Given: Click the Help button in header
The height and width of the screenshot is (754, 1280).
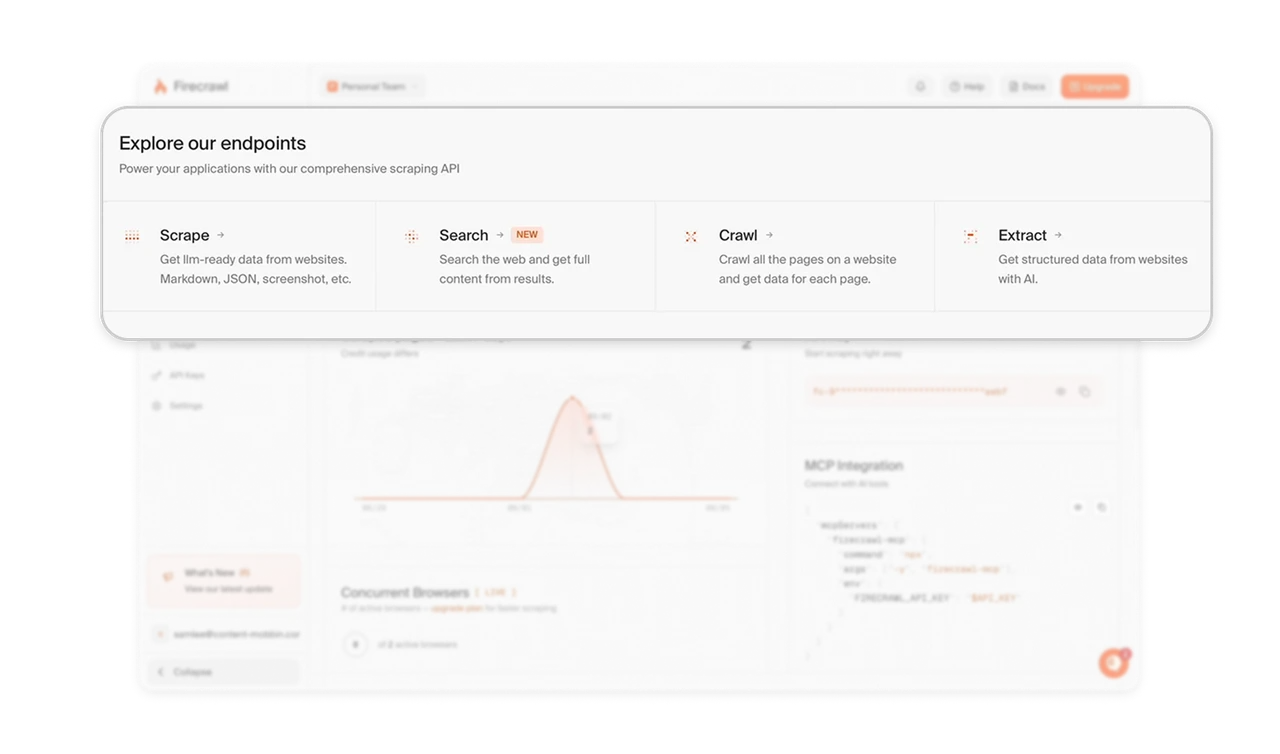Looking at the screenshot, I should [x=967, y=87].
